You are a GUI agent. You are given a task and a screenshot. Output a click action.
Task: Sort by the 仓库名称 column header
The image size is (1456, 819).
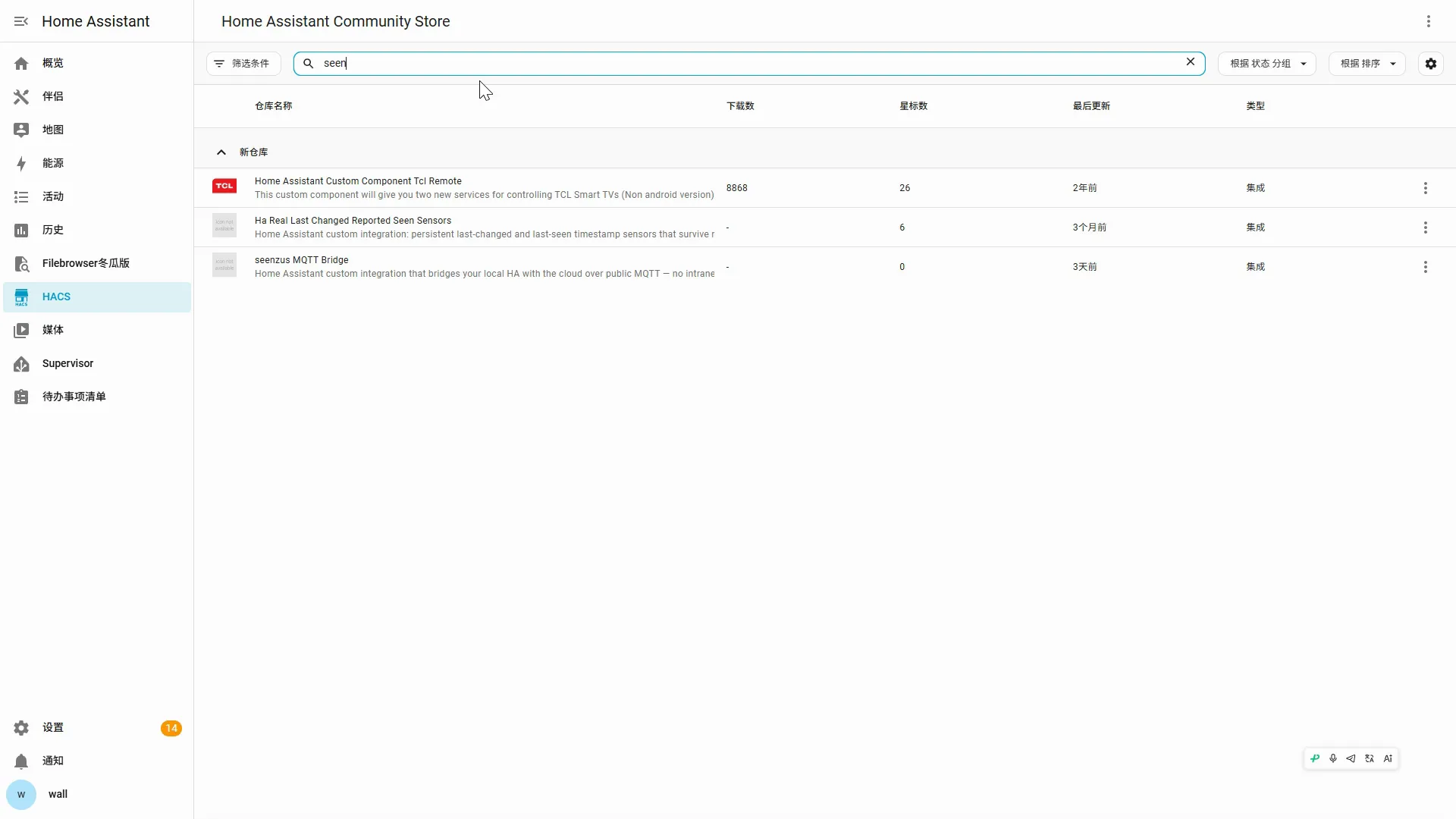[x=274, y=106]
